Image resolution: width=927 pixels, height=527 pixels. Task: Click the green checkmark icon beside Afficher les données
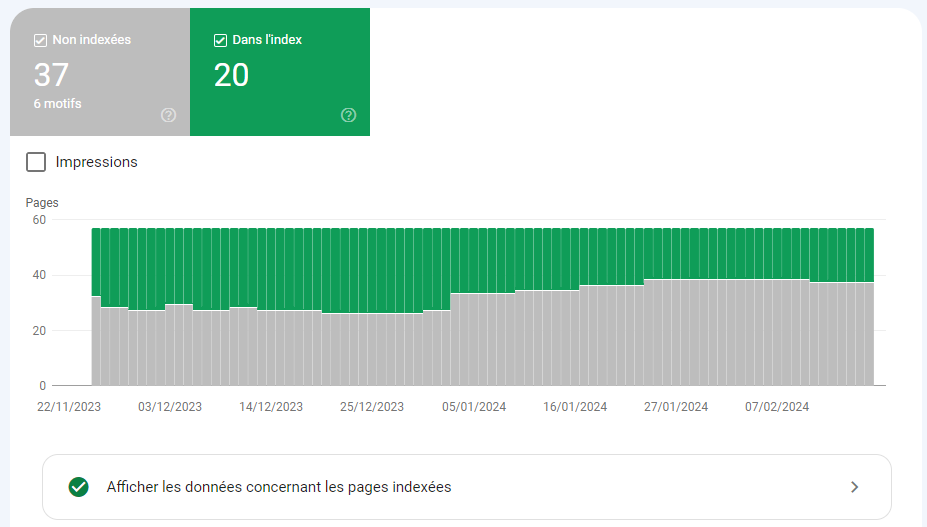coord(78,487)
